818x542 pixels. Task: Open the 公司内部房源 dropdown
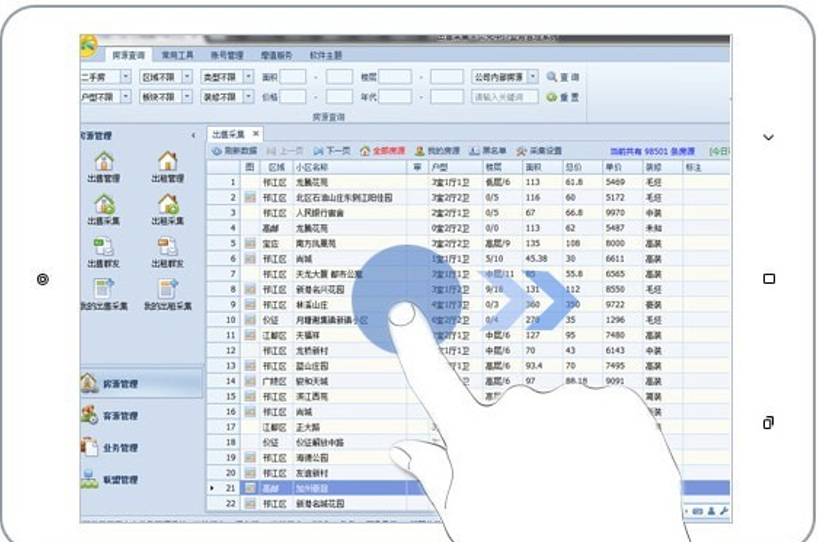(x=533, y=77)
